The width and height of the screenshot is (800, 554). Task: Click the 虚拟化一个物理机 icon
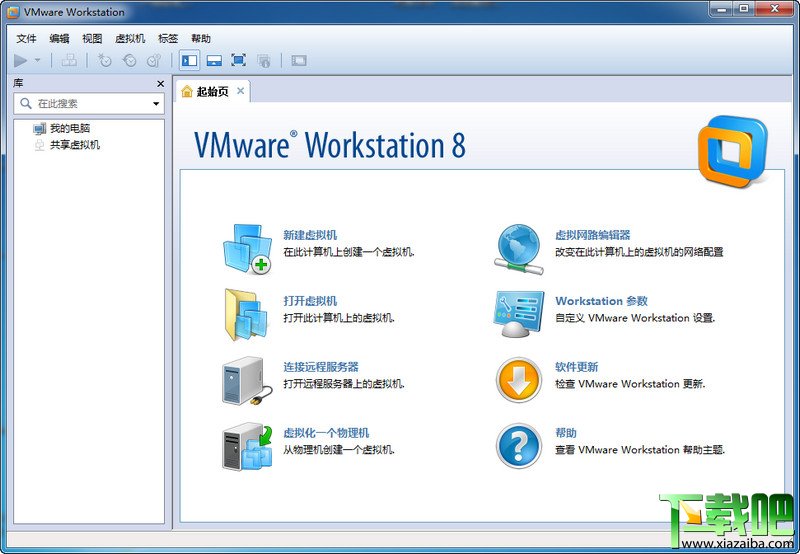tap(247, 446)
